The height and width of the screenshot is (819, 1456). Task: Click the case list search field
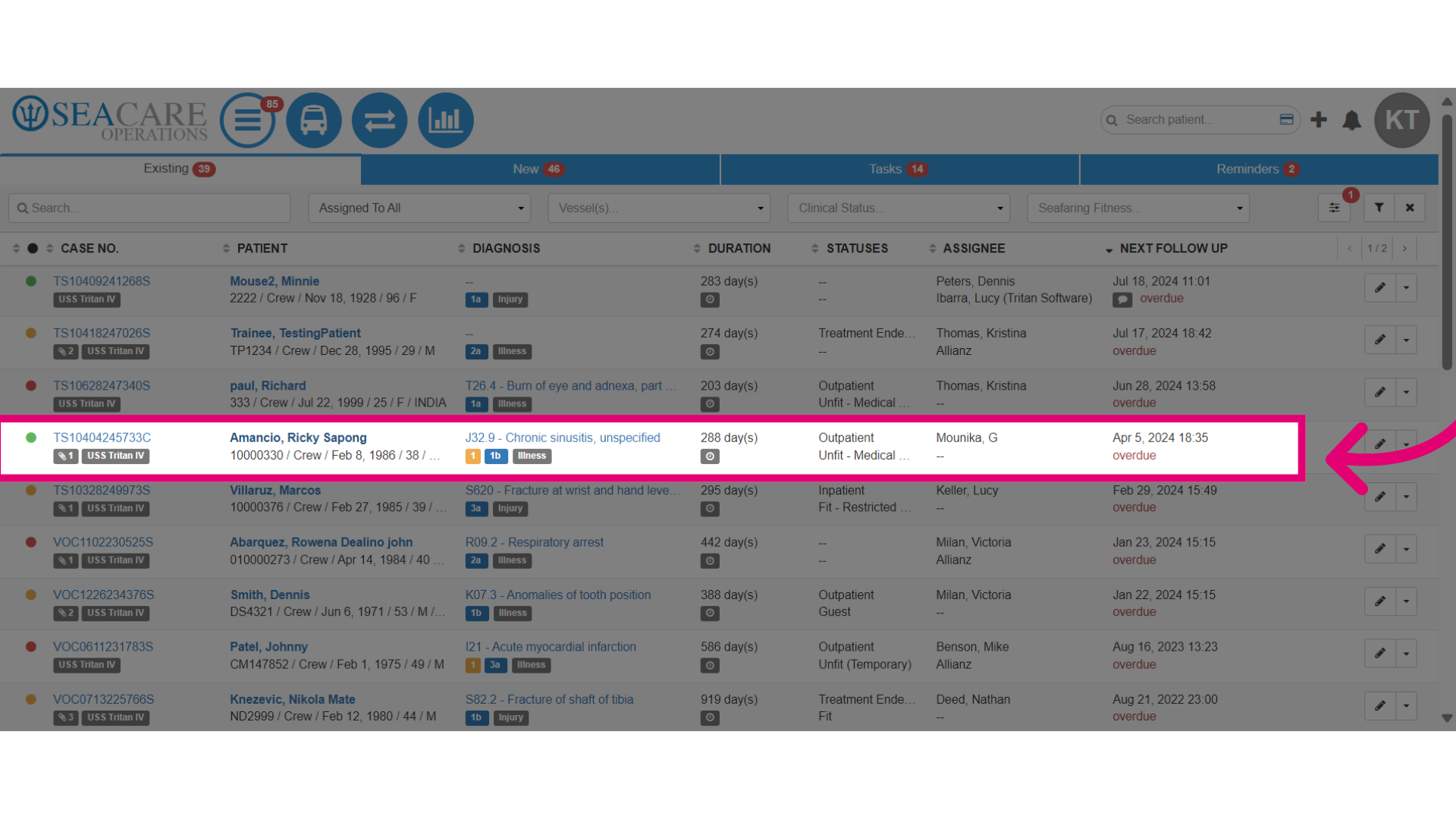point(149,208)
